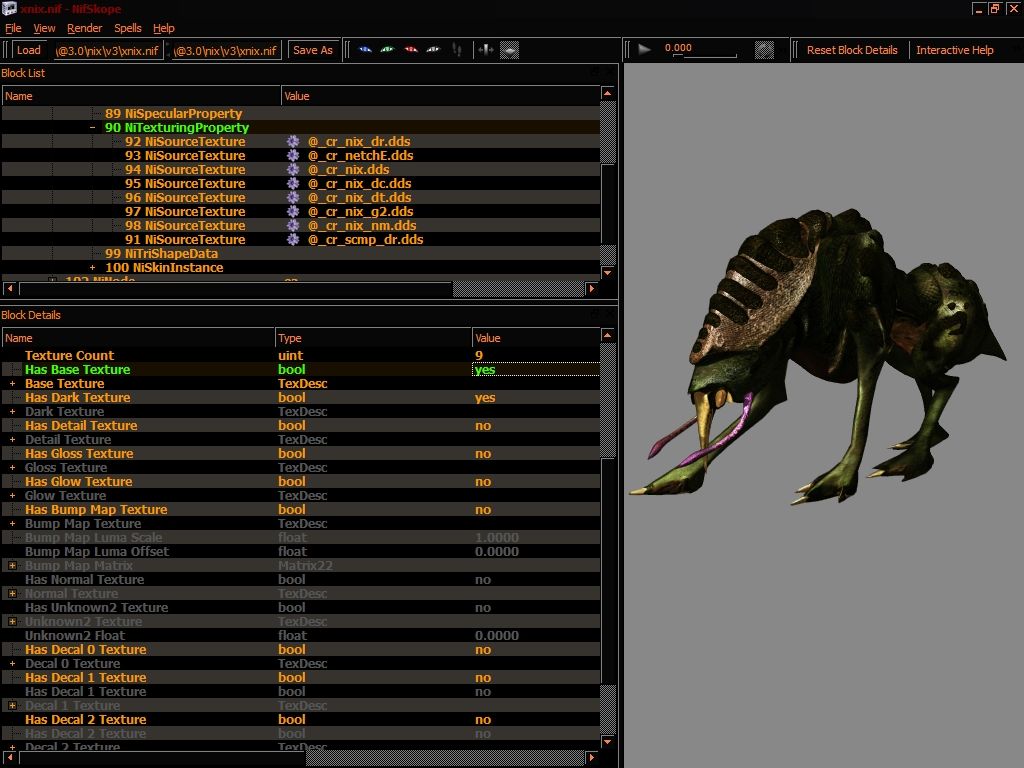Click texture icon beside @_cr_nix_nm.dds

(293, 226)
